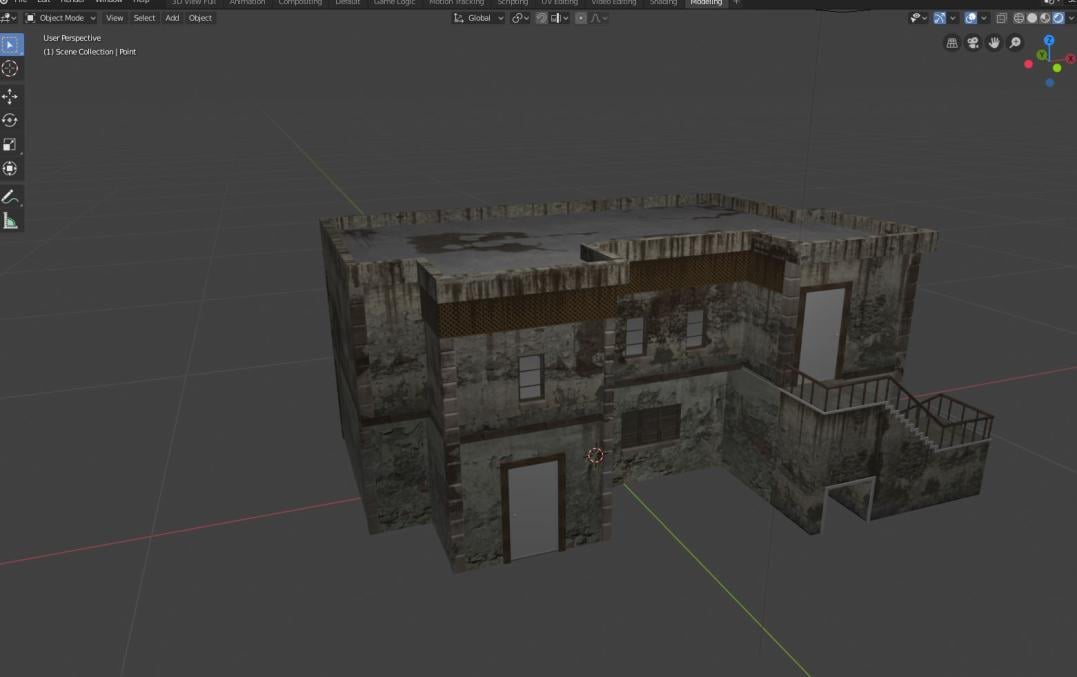Add a new workspace with plus button

tap(736, 3)
